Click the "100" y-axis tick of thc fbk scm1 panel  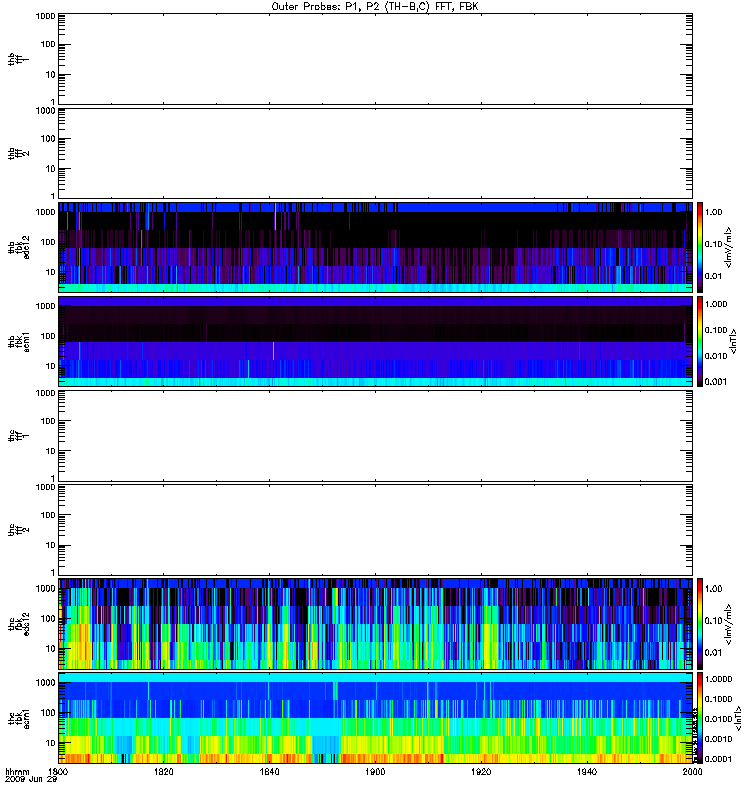click(x=48, y=713)
